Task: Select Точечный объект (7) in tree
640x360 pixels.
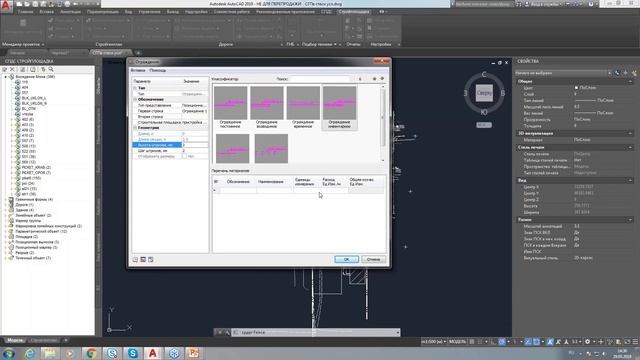Action: click(33, 258)
